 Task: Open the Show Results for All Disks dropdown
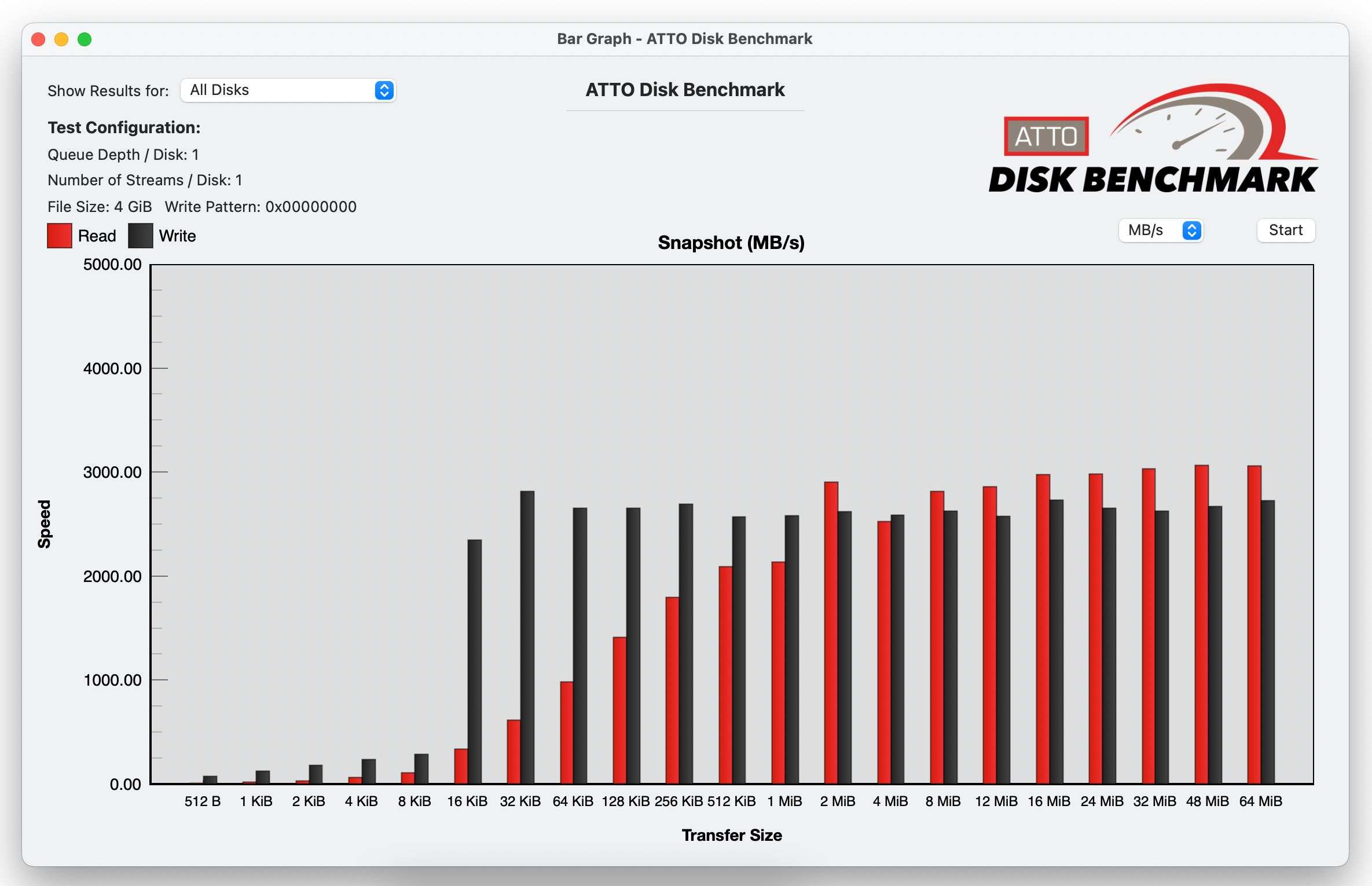[288, 90]
